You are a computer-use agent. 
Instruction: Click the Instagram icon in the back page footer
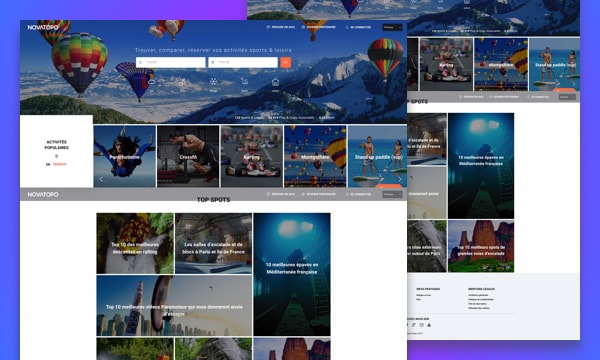(x=421, y=325)
